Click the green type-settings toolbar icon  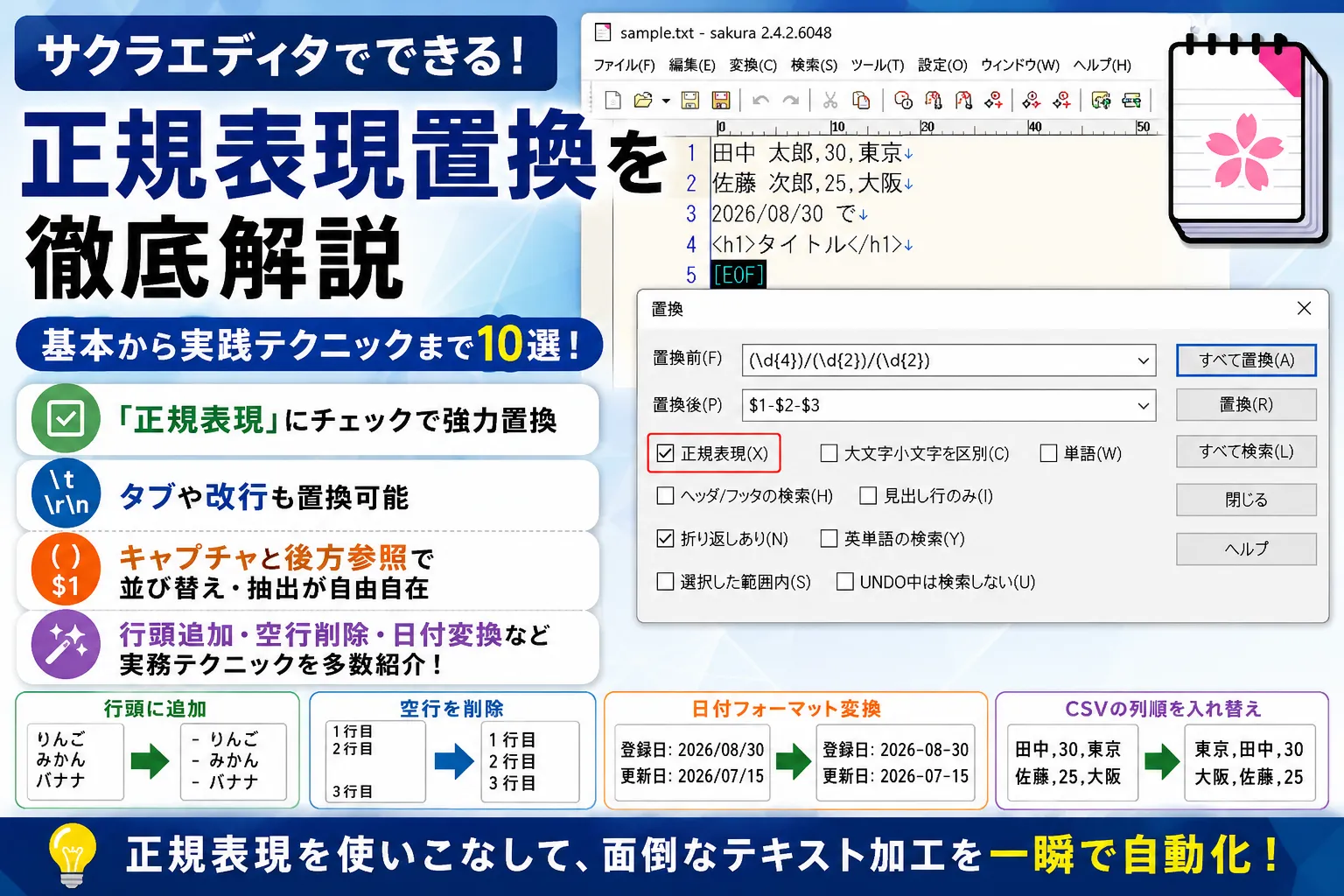(x=1101, y=101)
